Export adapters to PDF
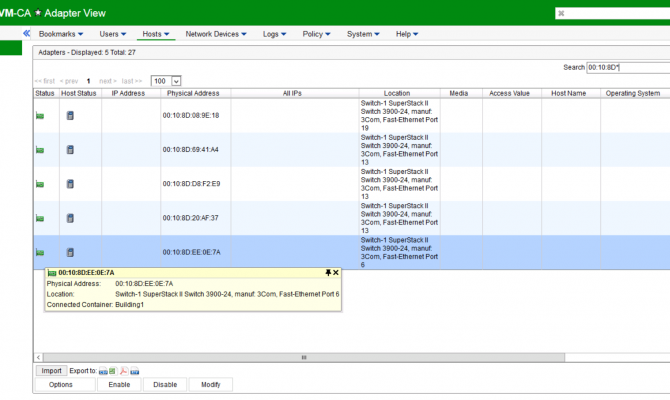Image resolution: width=670 pixels, height=400 pixels. [123, 370]
